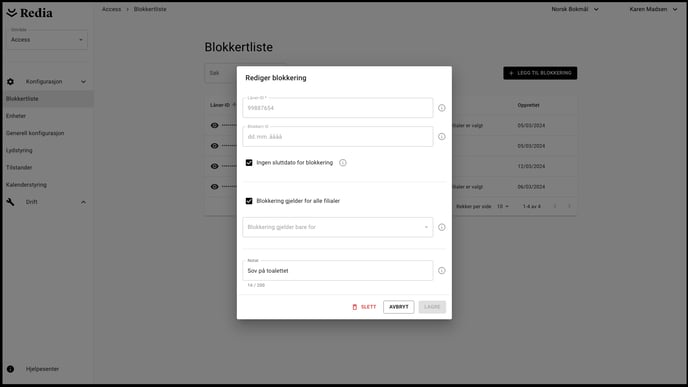Click info icon beside Blokkering gjelder bare for
Viewport: 688px width, 387px height.
pyautogui.click(x=442, y=227)
